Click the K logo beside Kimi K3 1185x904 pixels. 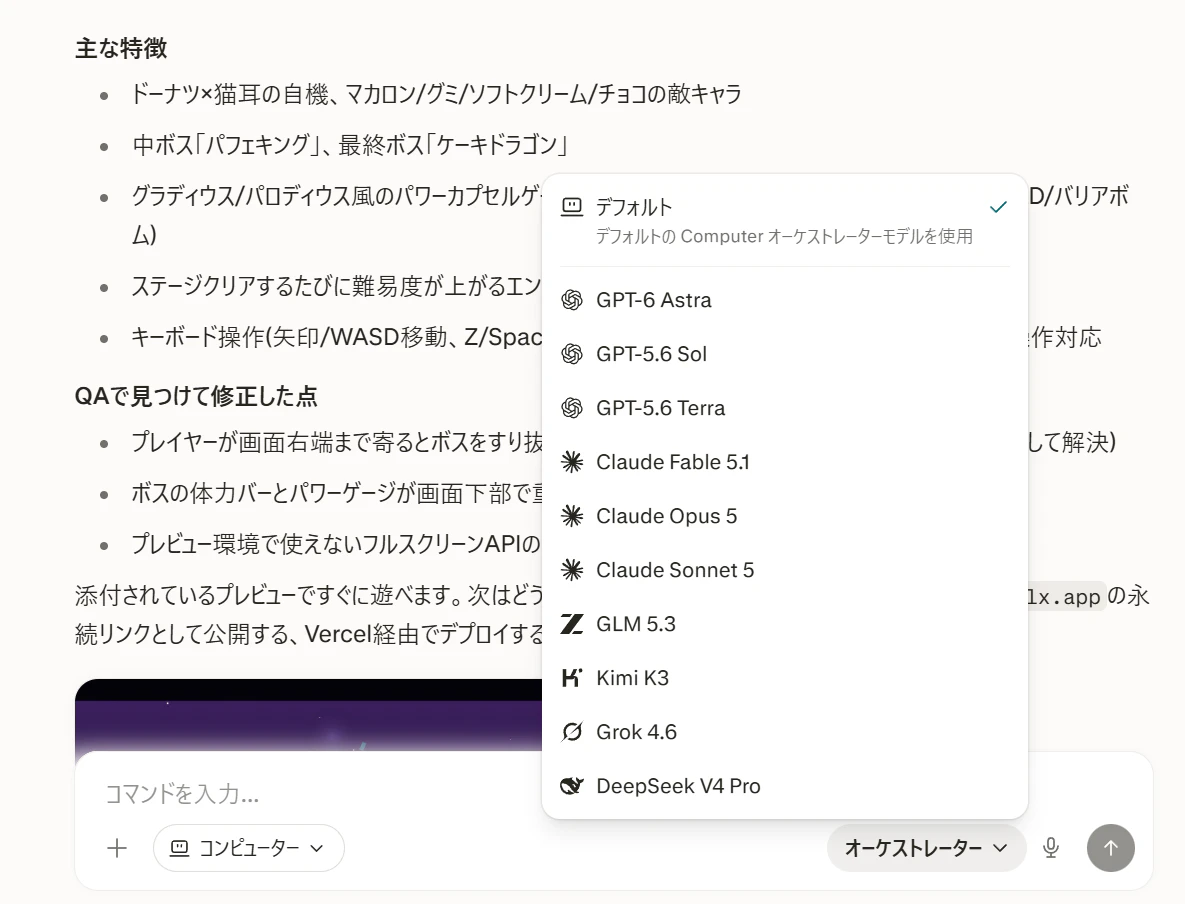tap(572, 678)
